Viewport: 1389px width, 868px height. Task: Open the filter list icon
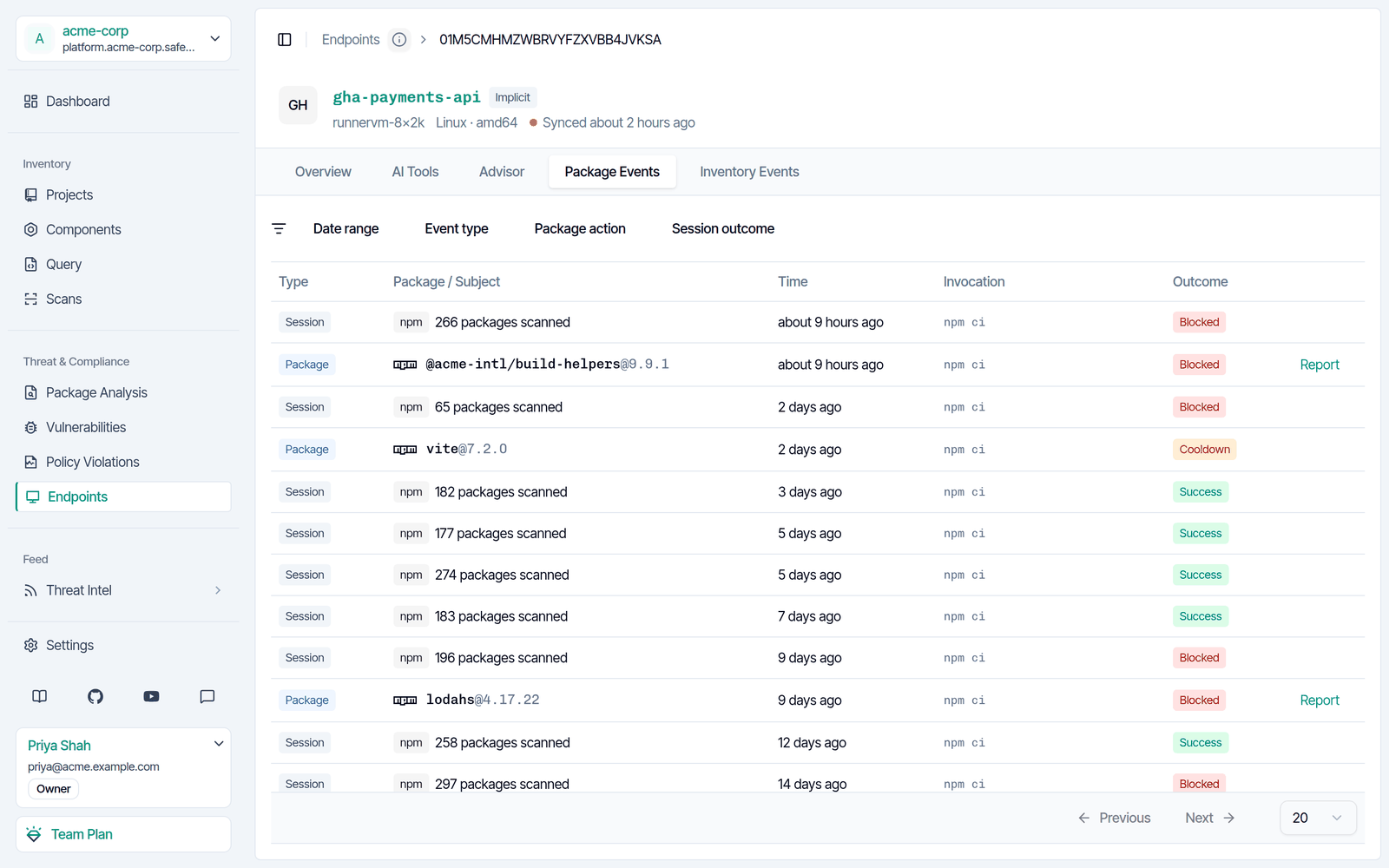pyautogui.click(x=279, y=229)
